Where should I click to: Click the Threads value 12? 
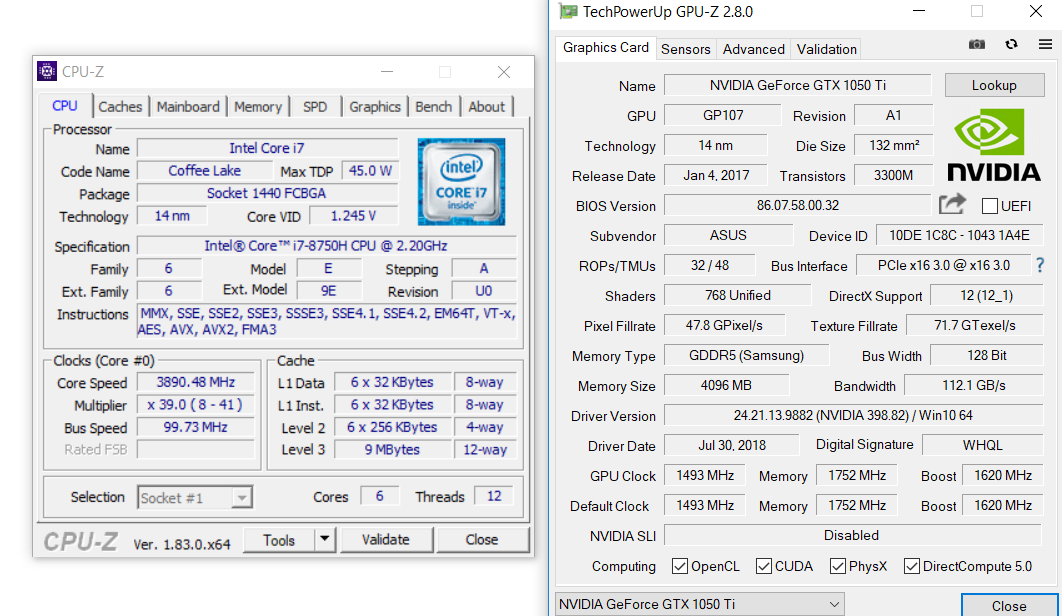click(x=494, y=496)
